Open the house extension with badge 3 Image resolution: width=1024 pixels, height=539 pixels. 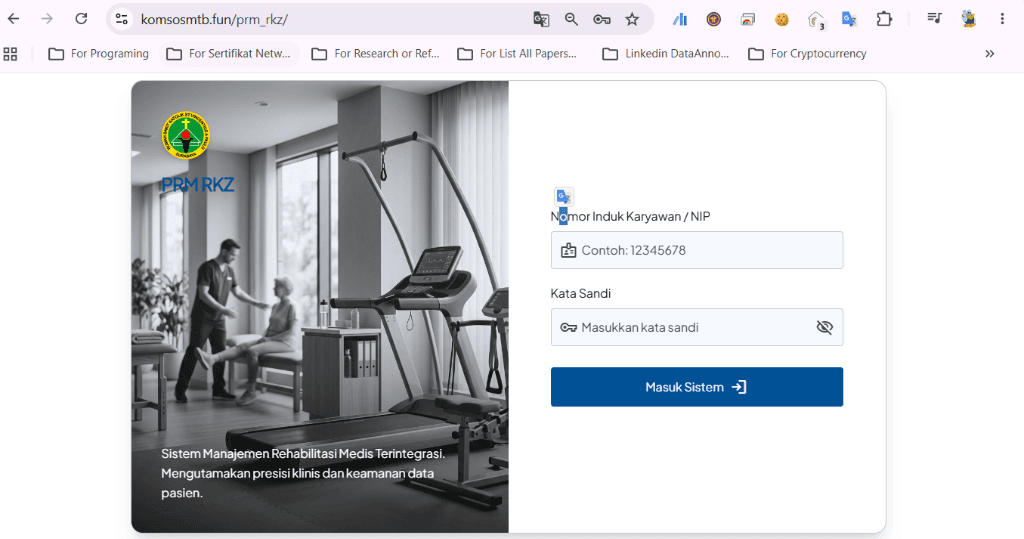click(816, 21)
